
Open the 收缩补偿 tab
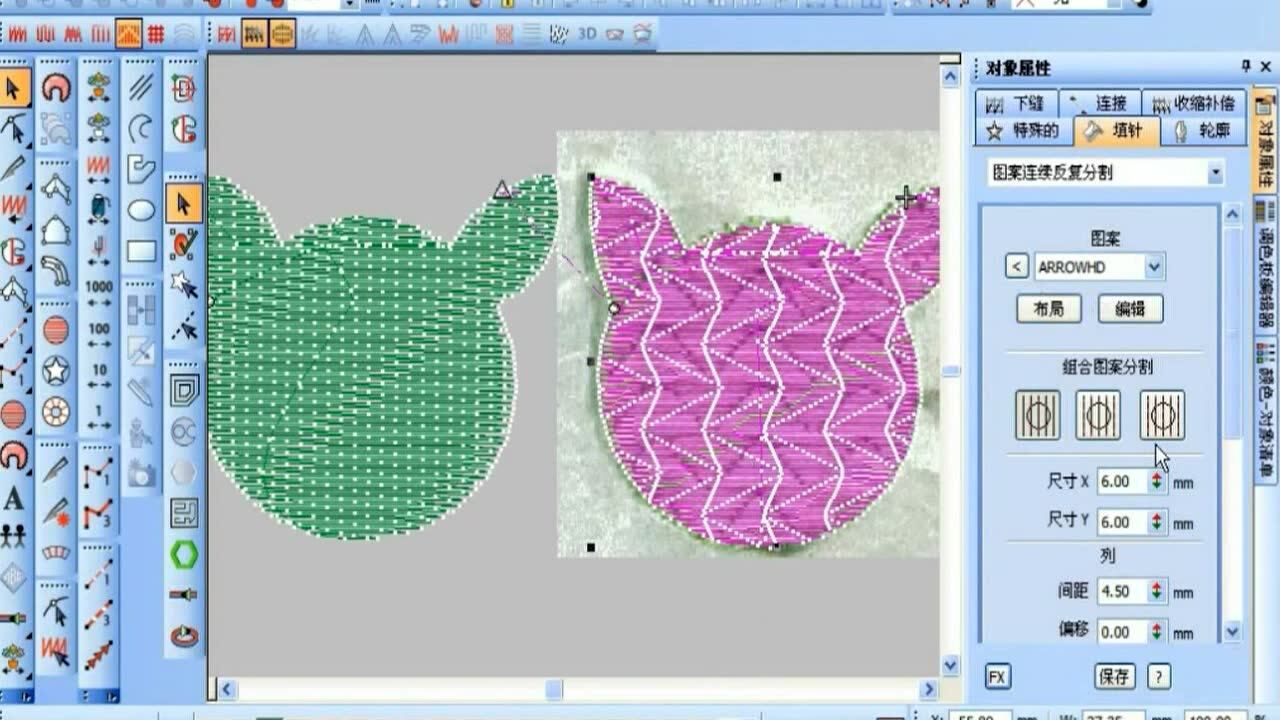pyautogui.click(x=1193, y=103)
